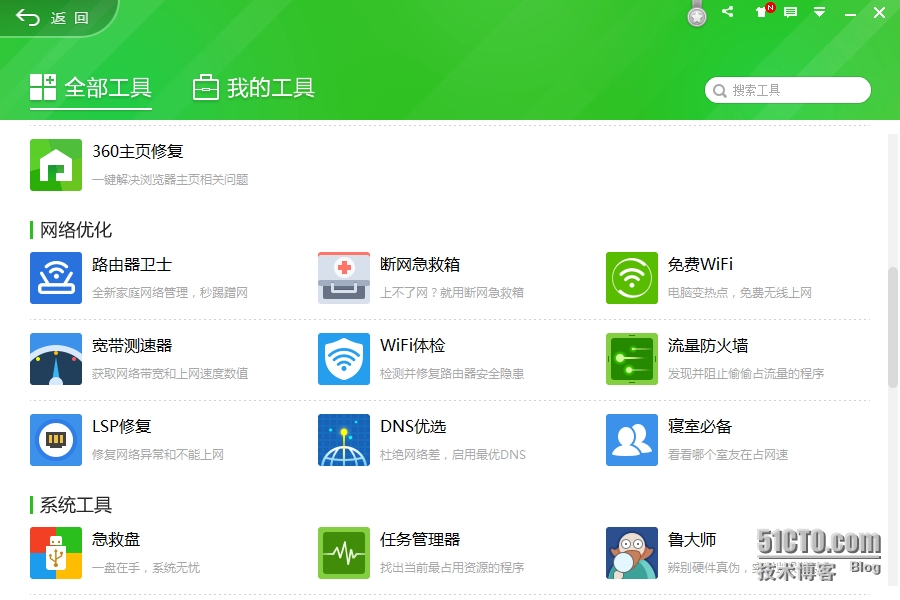Open the 寝室必备 people icon

[632, 440]
